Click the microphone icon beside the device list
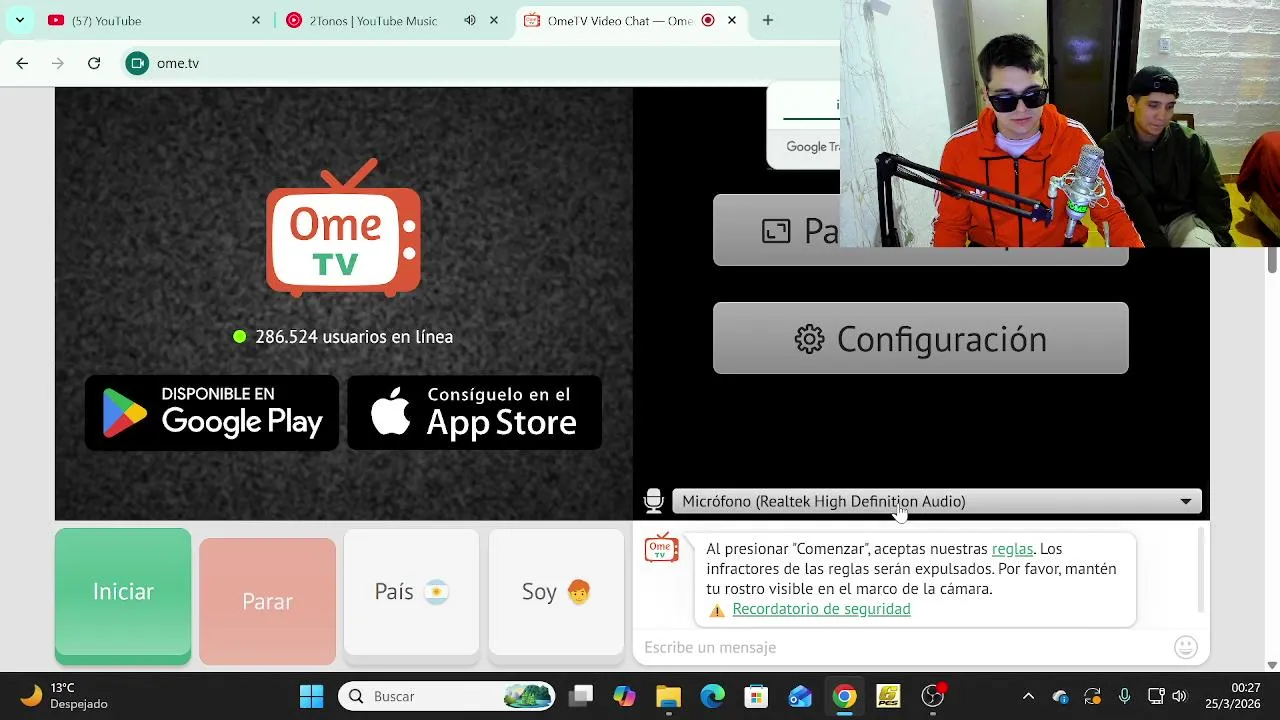Viewport: 1280px width, 720px height. pos(654,501)
